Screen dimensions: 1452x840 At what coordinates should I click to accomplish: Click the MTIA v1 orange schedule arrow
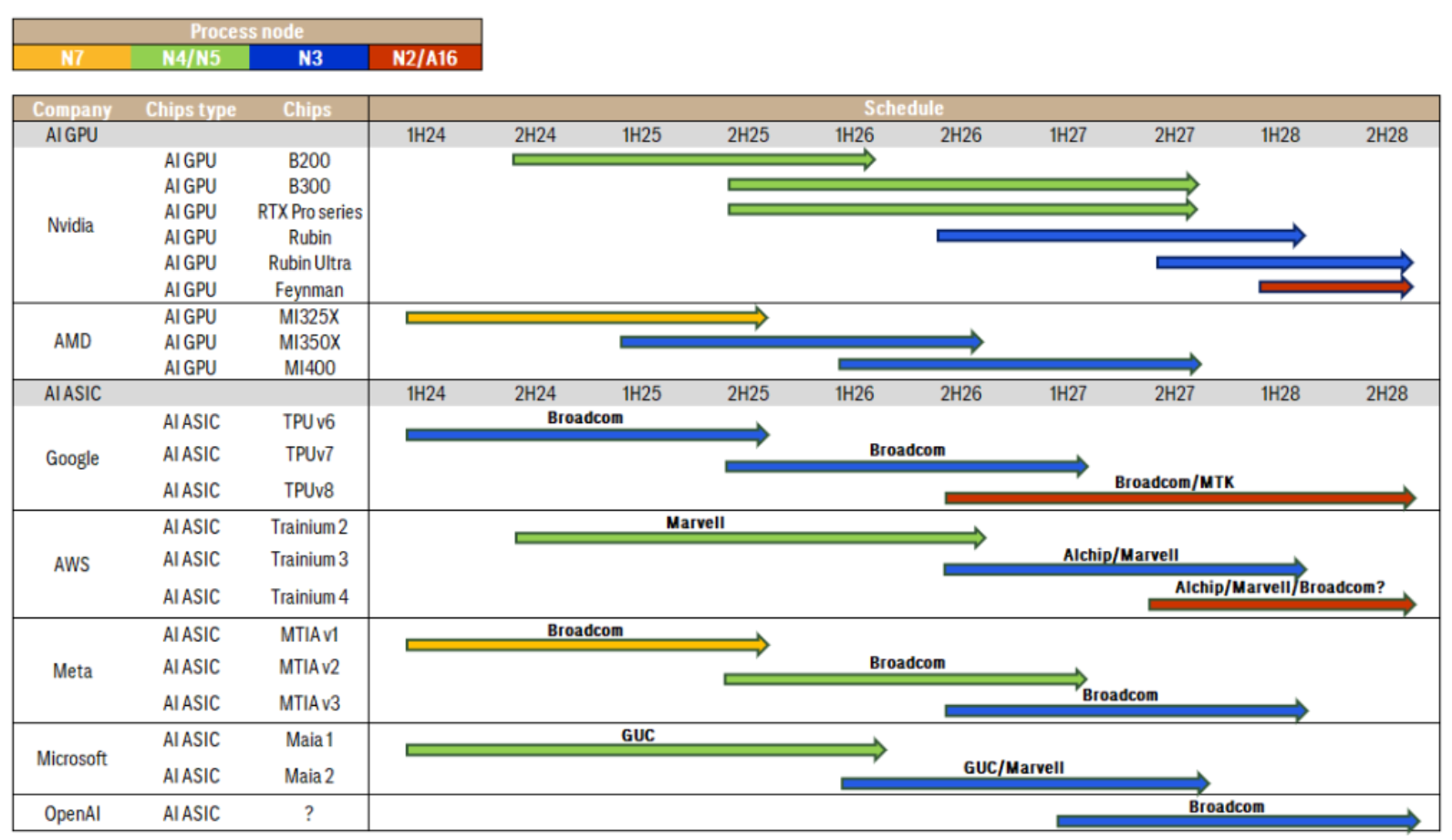pos(587,645)
